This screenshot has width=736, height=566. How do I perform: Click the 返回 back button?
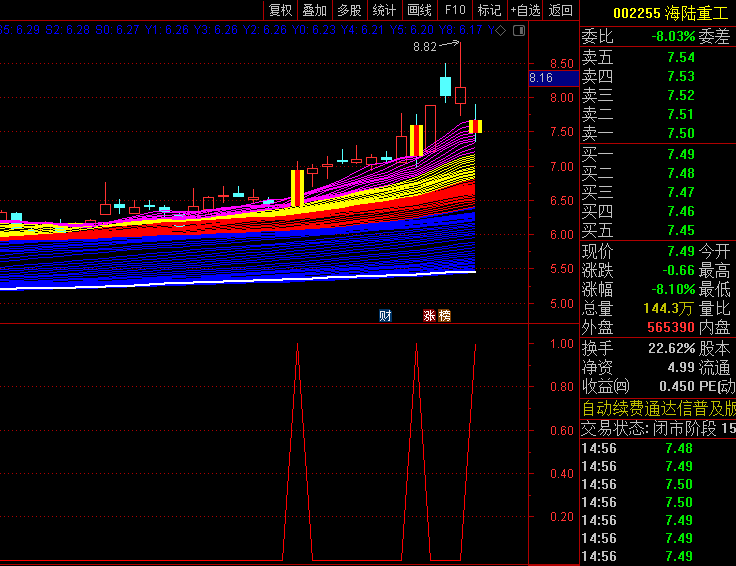click(x=561, y=10)
